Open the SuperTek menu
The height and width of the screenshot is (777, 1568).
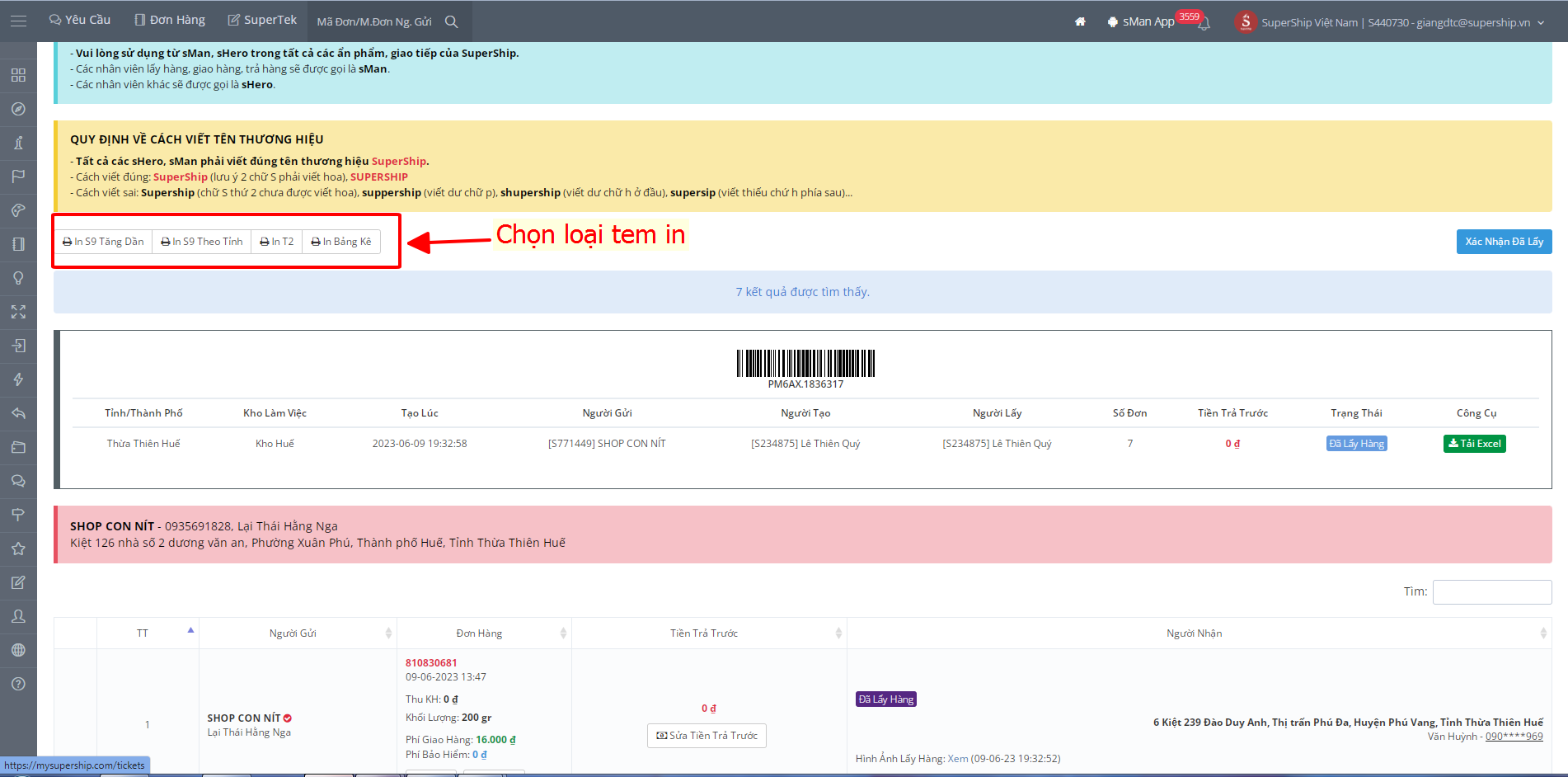pos(262,20)
